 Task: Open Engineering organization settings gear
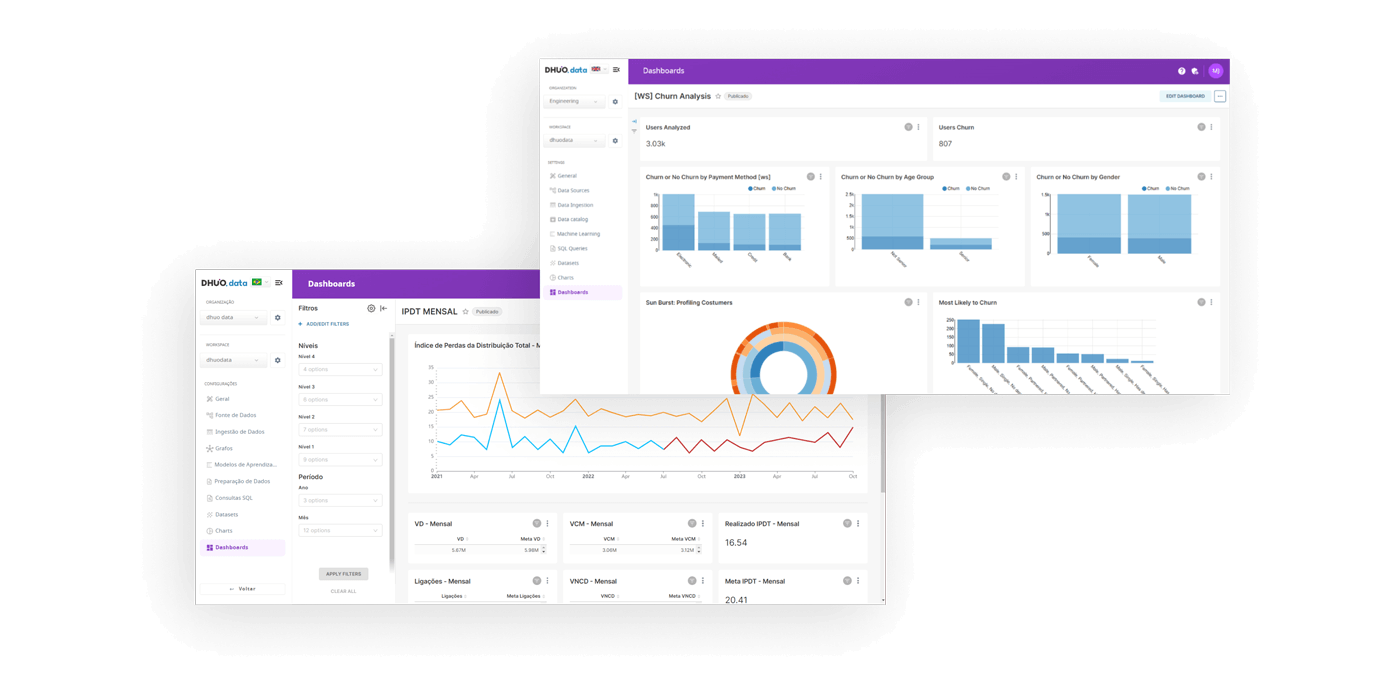click(x=615, y=101)
